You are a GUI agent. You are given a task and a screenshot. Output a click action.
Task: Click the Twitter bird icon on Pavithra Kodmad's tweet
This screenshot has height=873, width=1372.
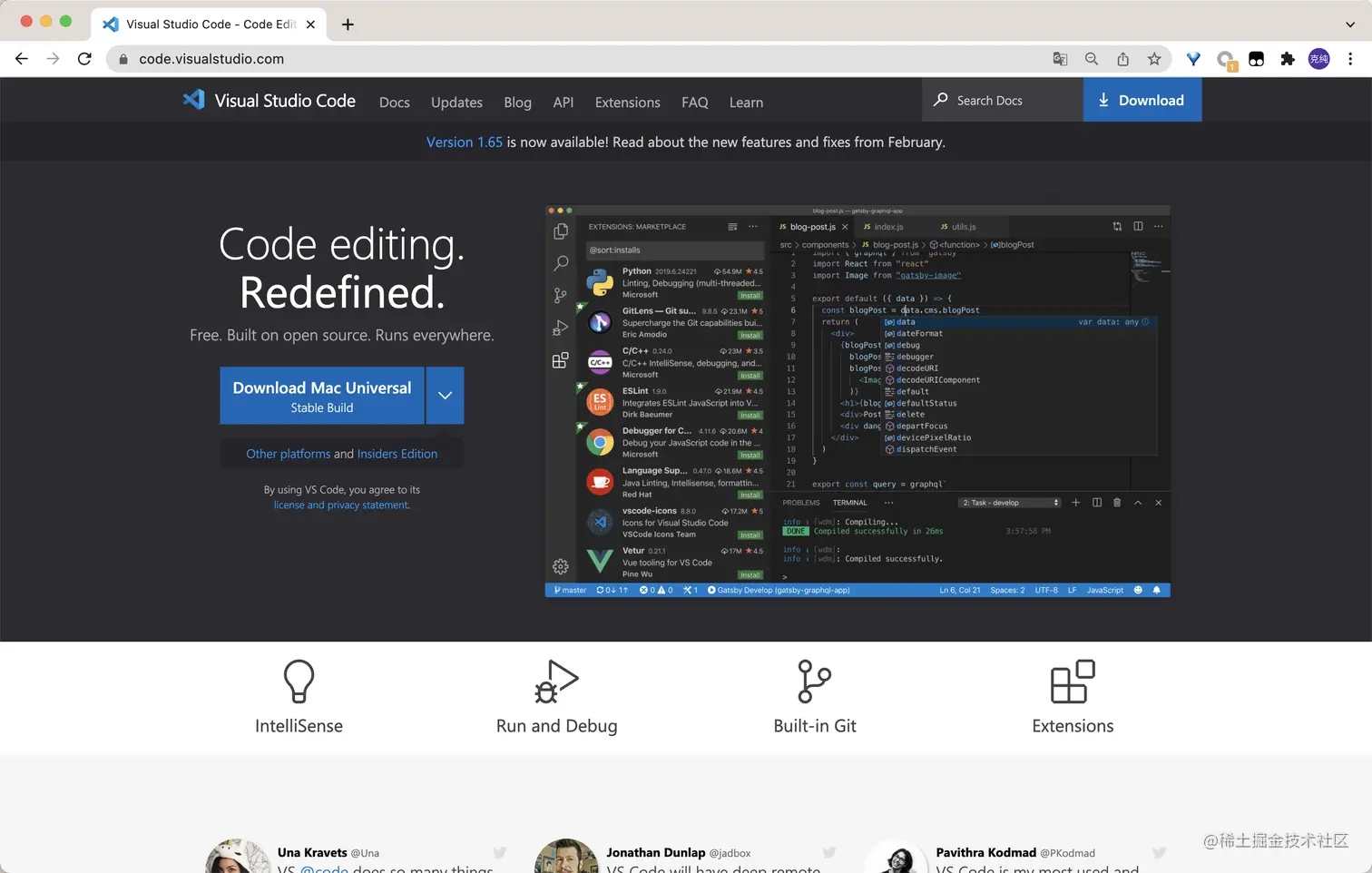pos(1159,853)
